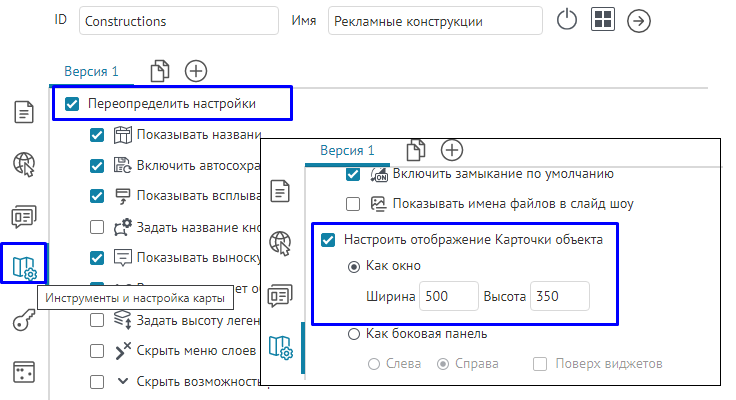The width and height of the screenshot is (736, 400).
Task: Click the circled plus icon below the ID field
Action: tap(196, 71)
